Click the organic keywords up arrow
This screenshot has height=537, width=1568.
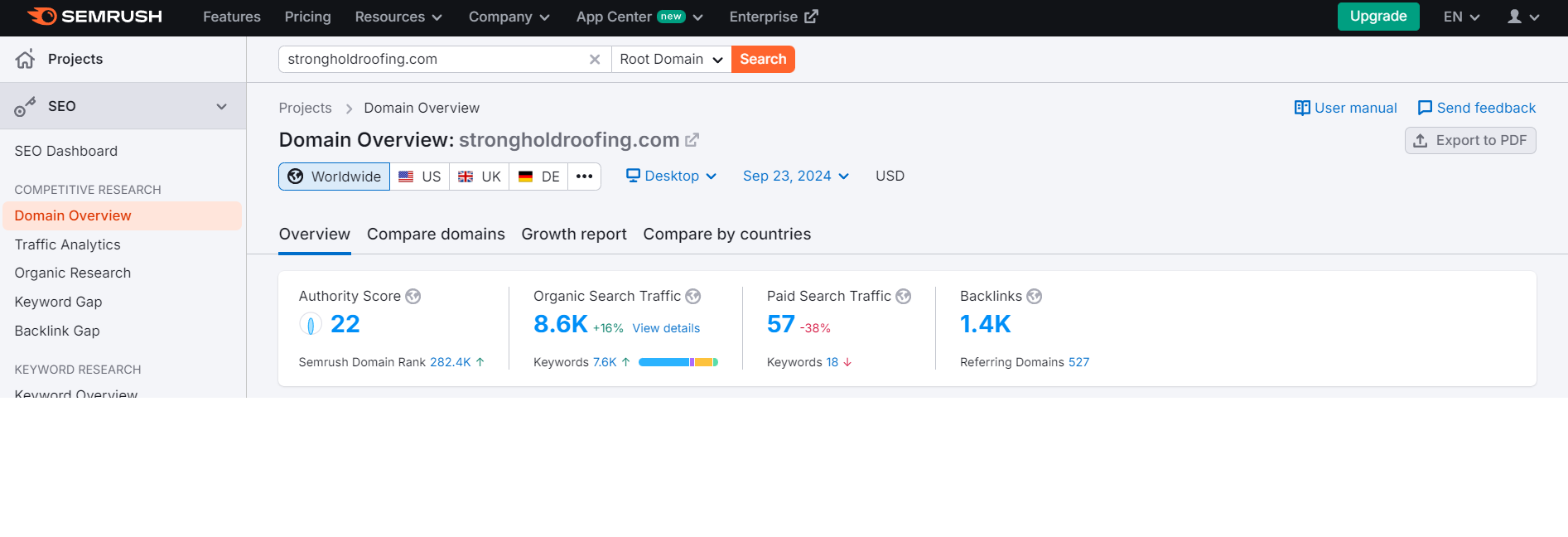tap(626, 362)
